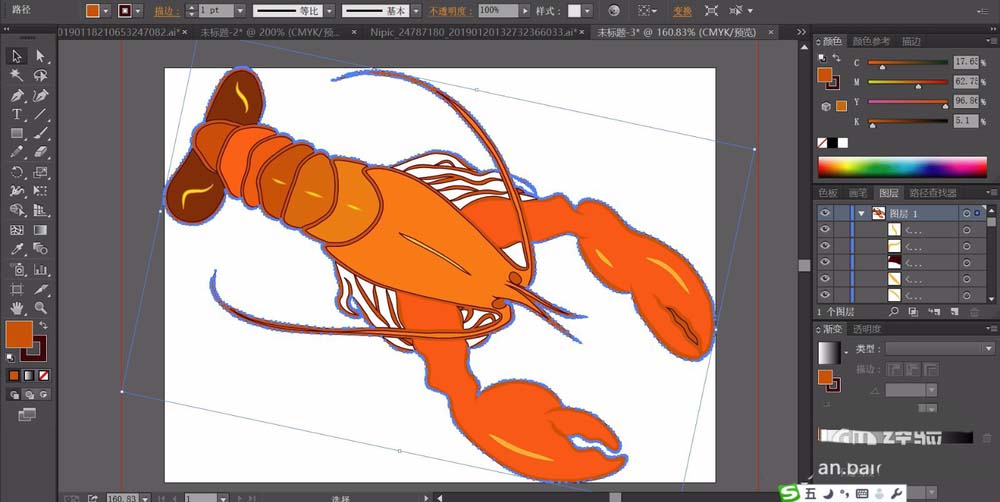Select the Blend tool
Image resolution: width=1000 pixels, height=502 pixels.
(x=40, y=249)
